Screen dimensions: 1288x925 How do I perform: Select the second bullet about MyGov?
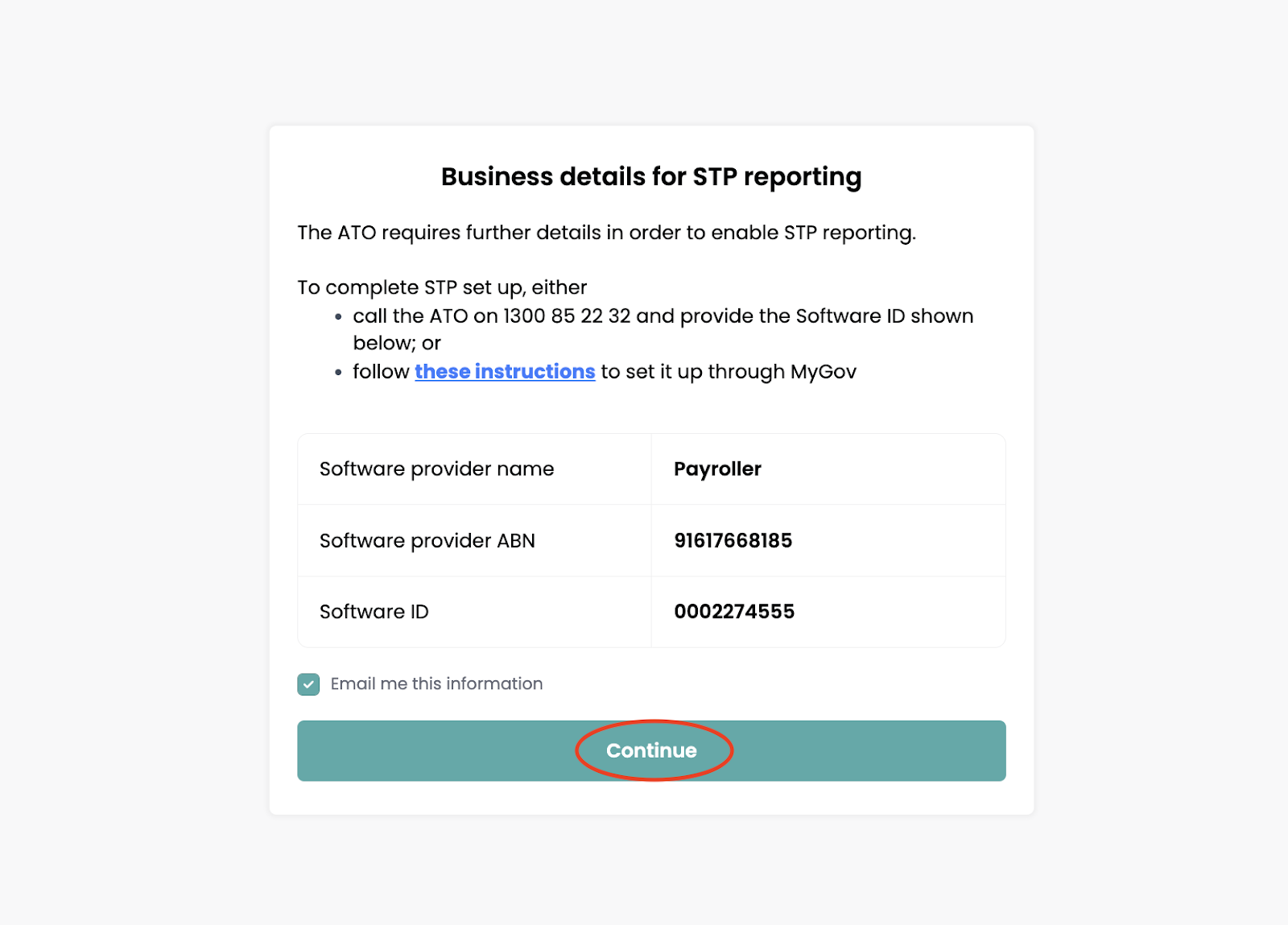pyautogui.click(x=605, y=371)
